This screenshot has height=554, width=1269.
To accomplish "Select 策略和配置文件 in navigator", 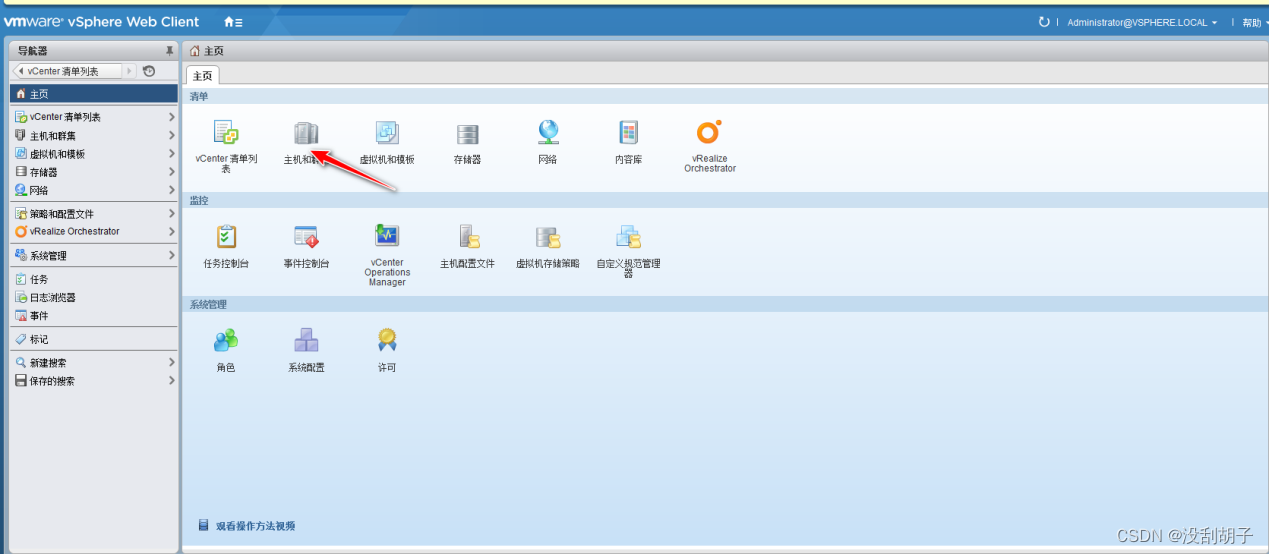I will tap(94, 214).
